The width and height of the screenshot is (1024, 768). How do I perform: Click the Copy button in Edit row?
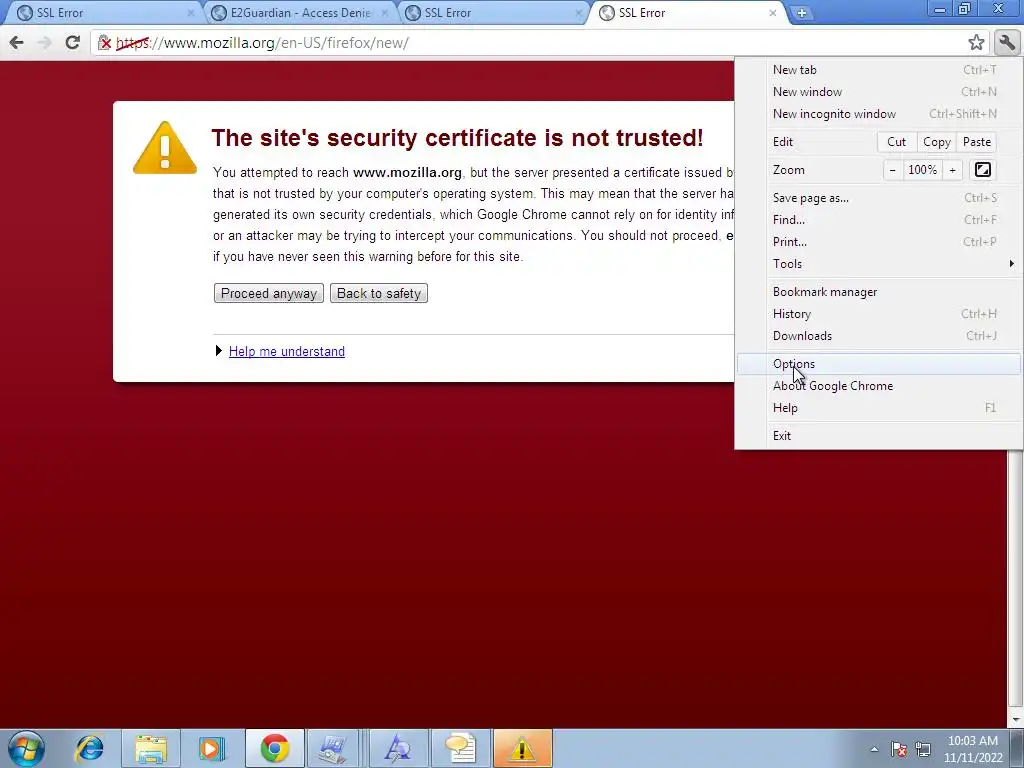coord(936,142)
